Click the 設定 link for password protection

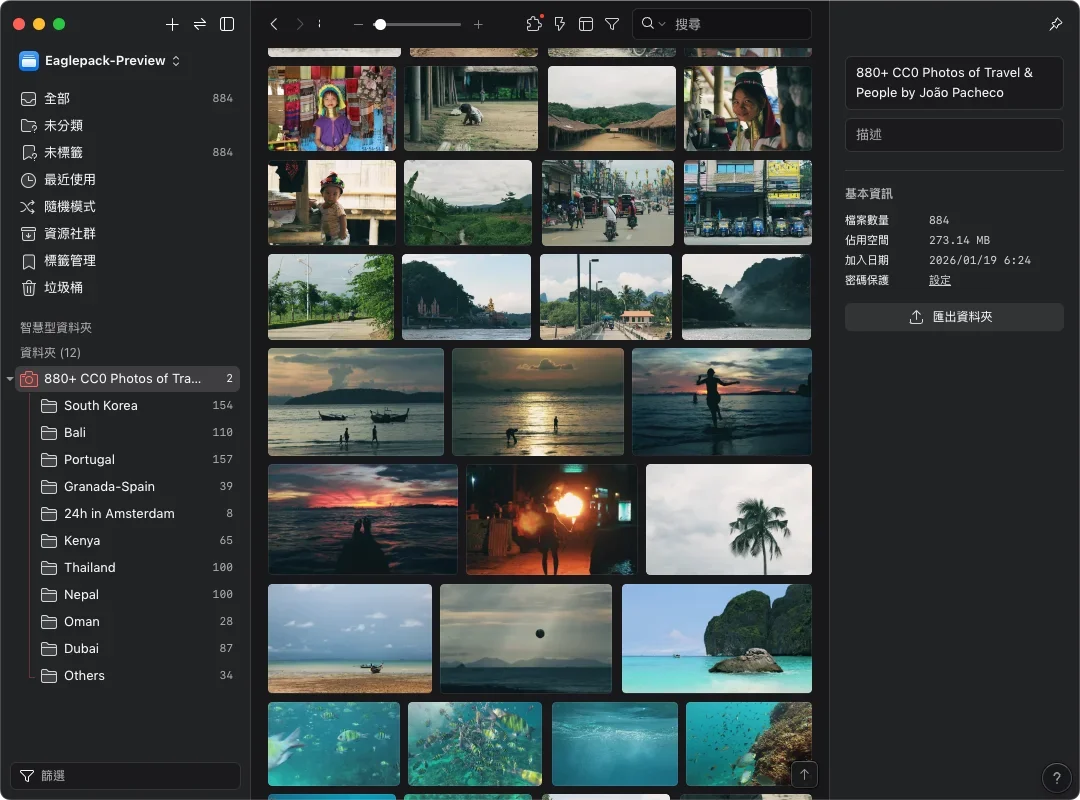(x=939, y=280)
